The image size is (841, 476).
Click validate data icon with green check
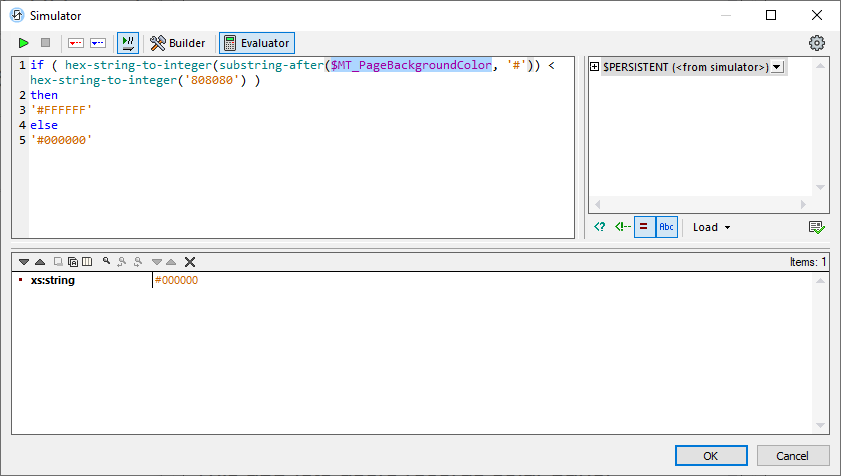pos(817,227)
